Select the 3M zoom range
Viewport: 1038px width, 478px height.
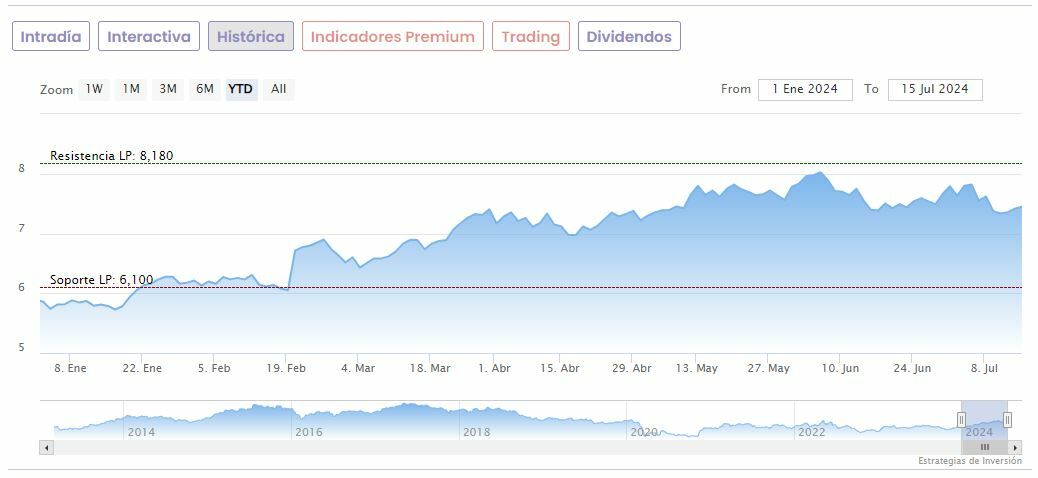pos(168,89)
